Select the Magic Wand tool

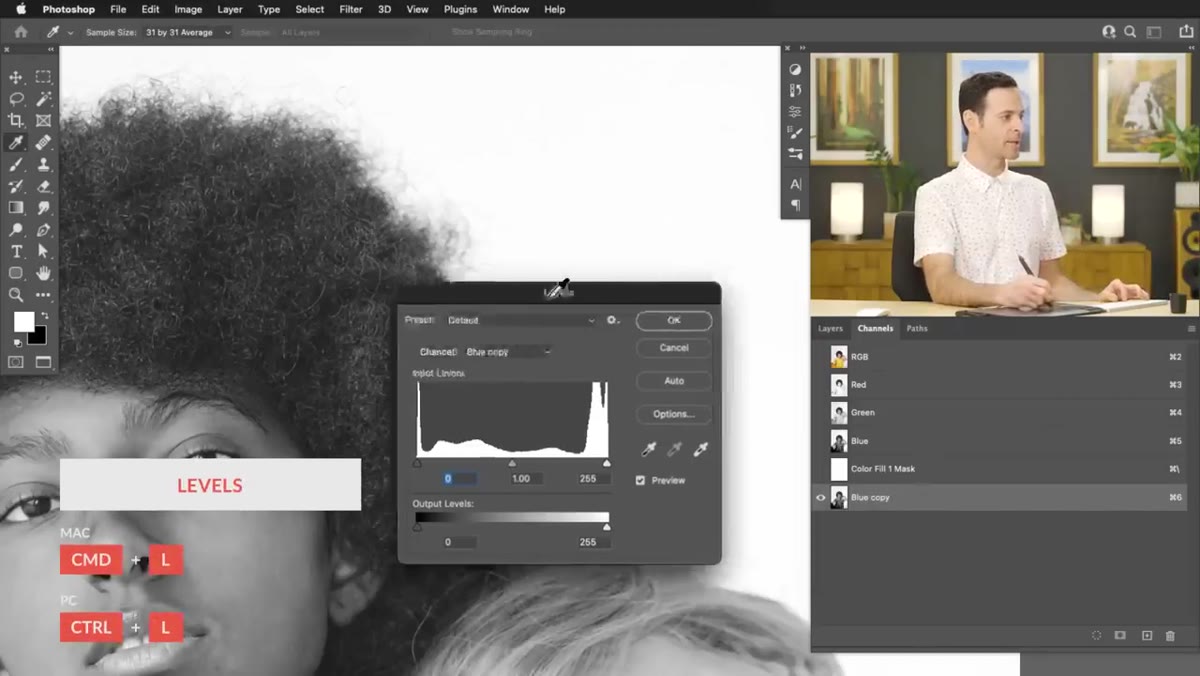(x=43, y=99)
